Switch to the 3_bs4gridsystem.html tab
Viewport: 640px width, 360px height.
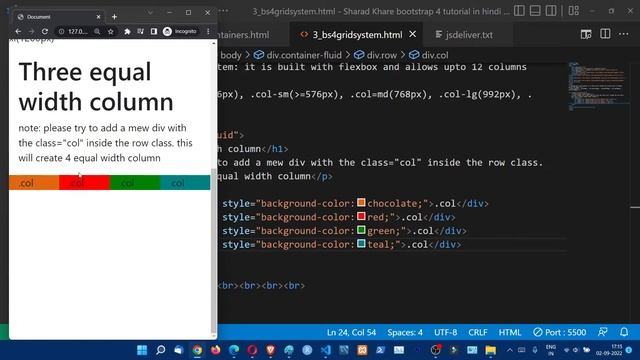pyautogui.click(x=356, y=35)
